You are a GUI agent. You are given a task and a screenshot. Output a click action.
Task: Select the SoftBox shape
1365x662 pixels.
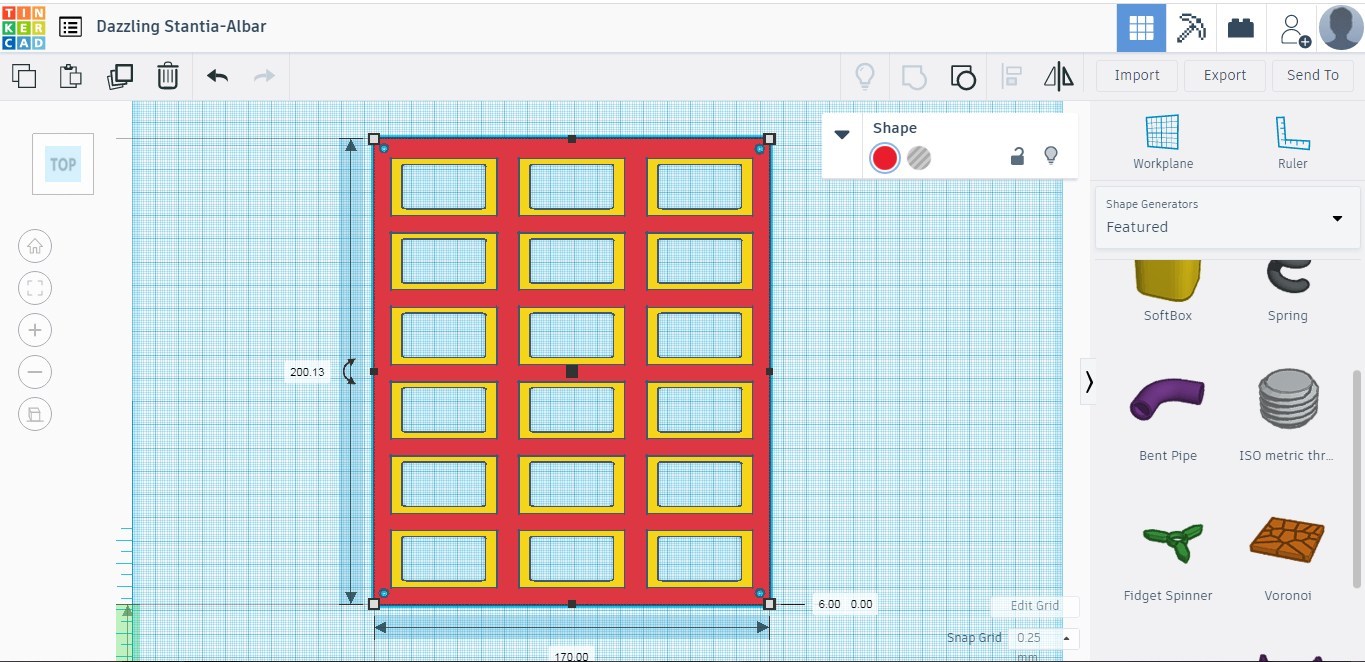click(1168, 291)
